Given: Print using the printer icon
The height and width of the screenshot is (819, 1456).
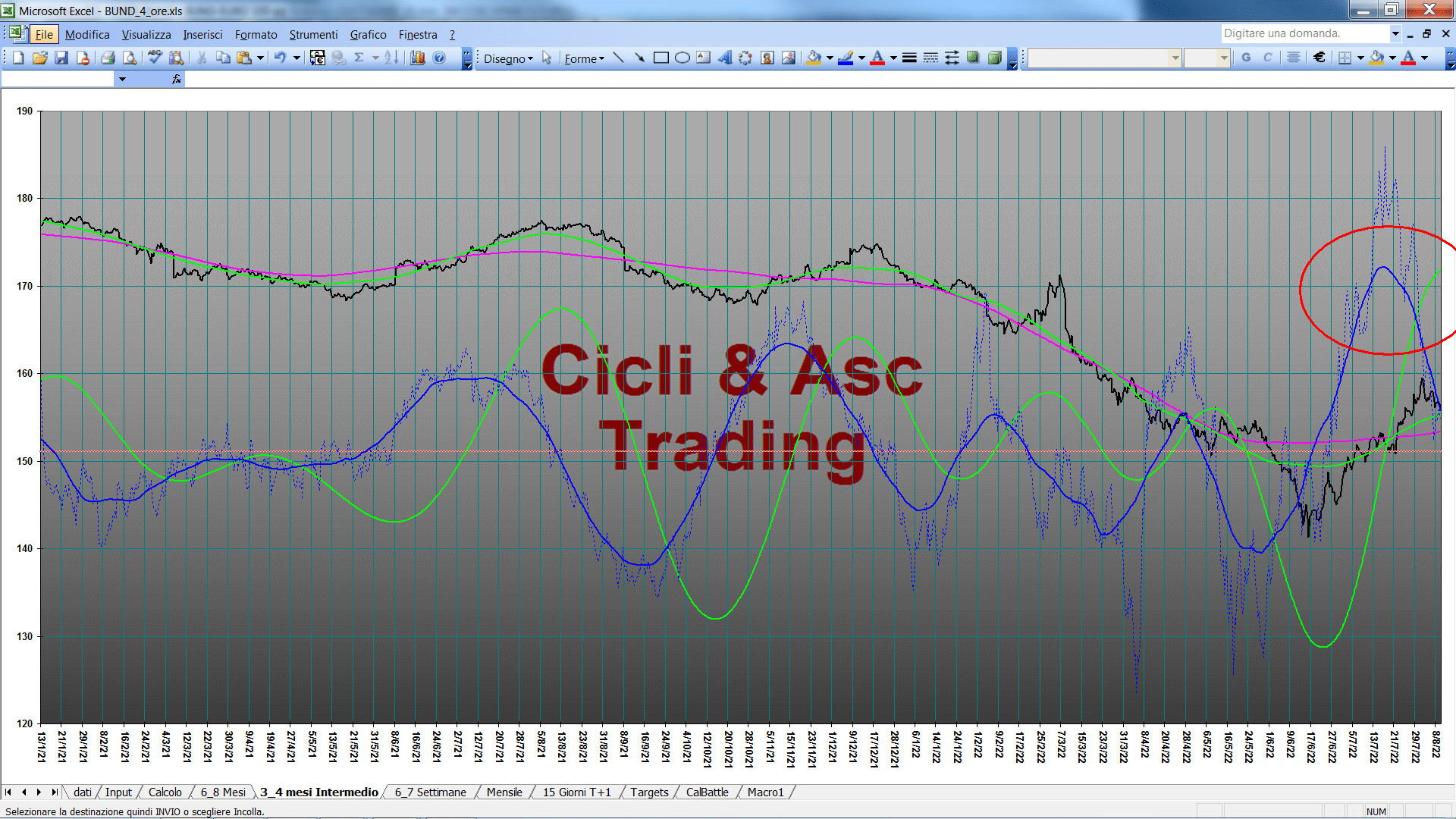Looking at the screenshot, I should 108,58.
